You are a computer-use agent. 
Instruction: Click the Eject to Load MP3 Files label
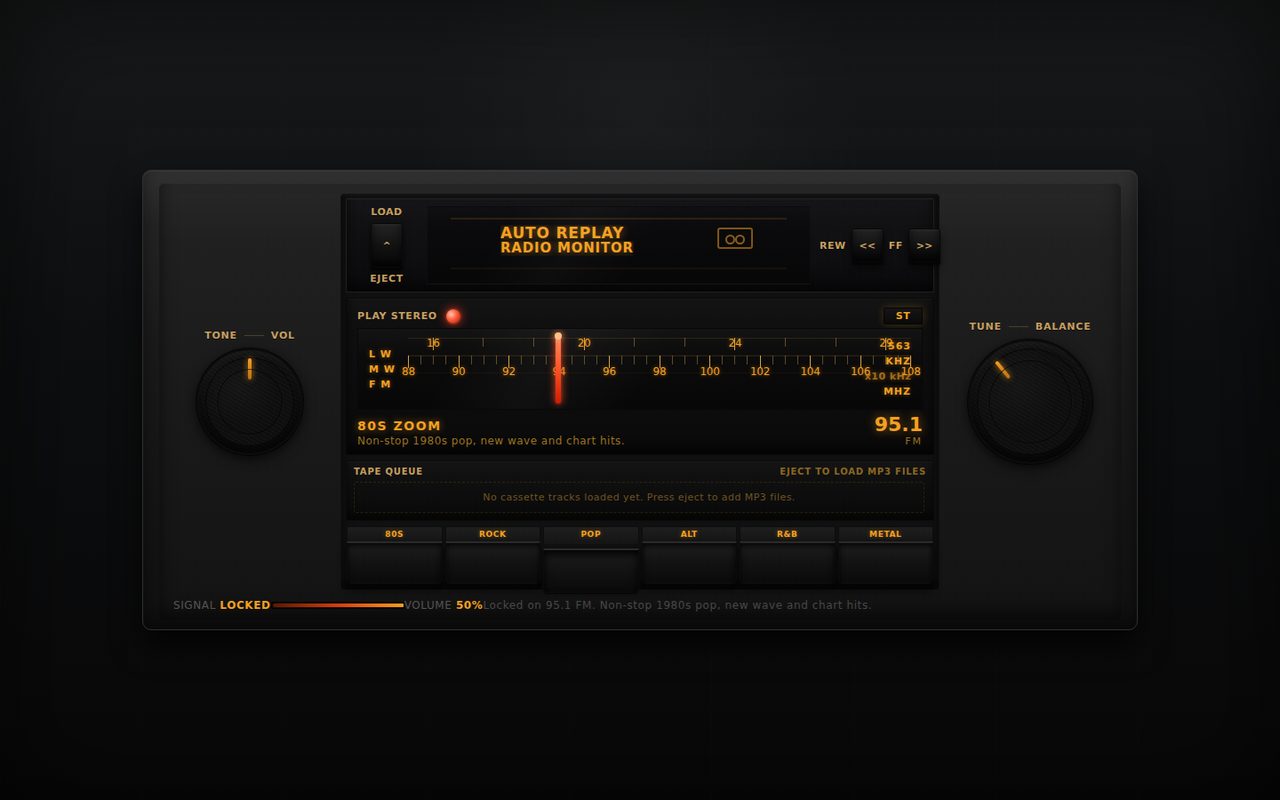853,471
